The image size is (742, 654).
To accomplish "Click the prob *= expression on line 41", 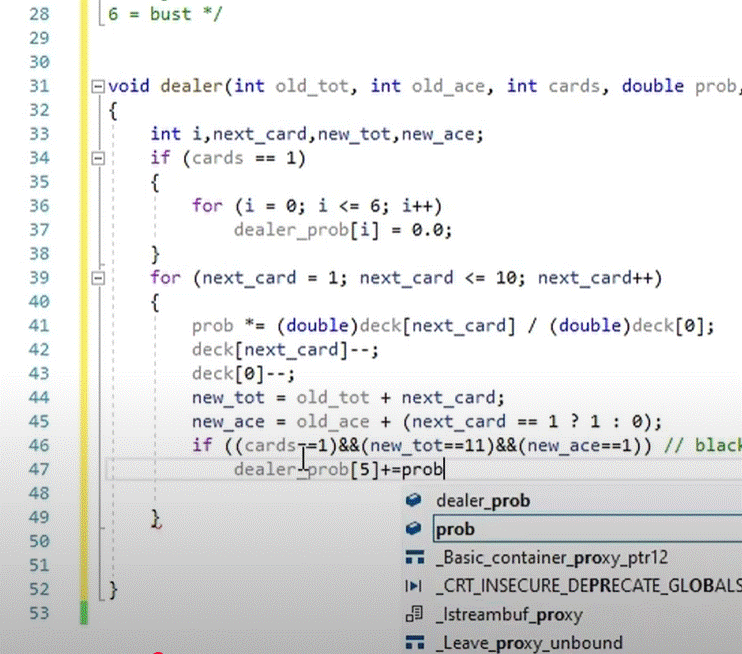I will pyautogui.click(x=452, y=326).
